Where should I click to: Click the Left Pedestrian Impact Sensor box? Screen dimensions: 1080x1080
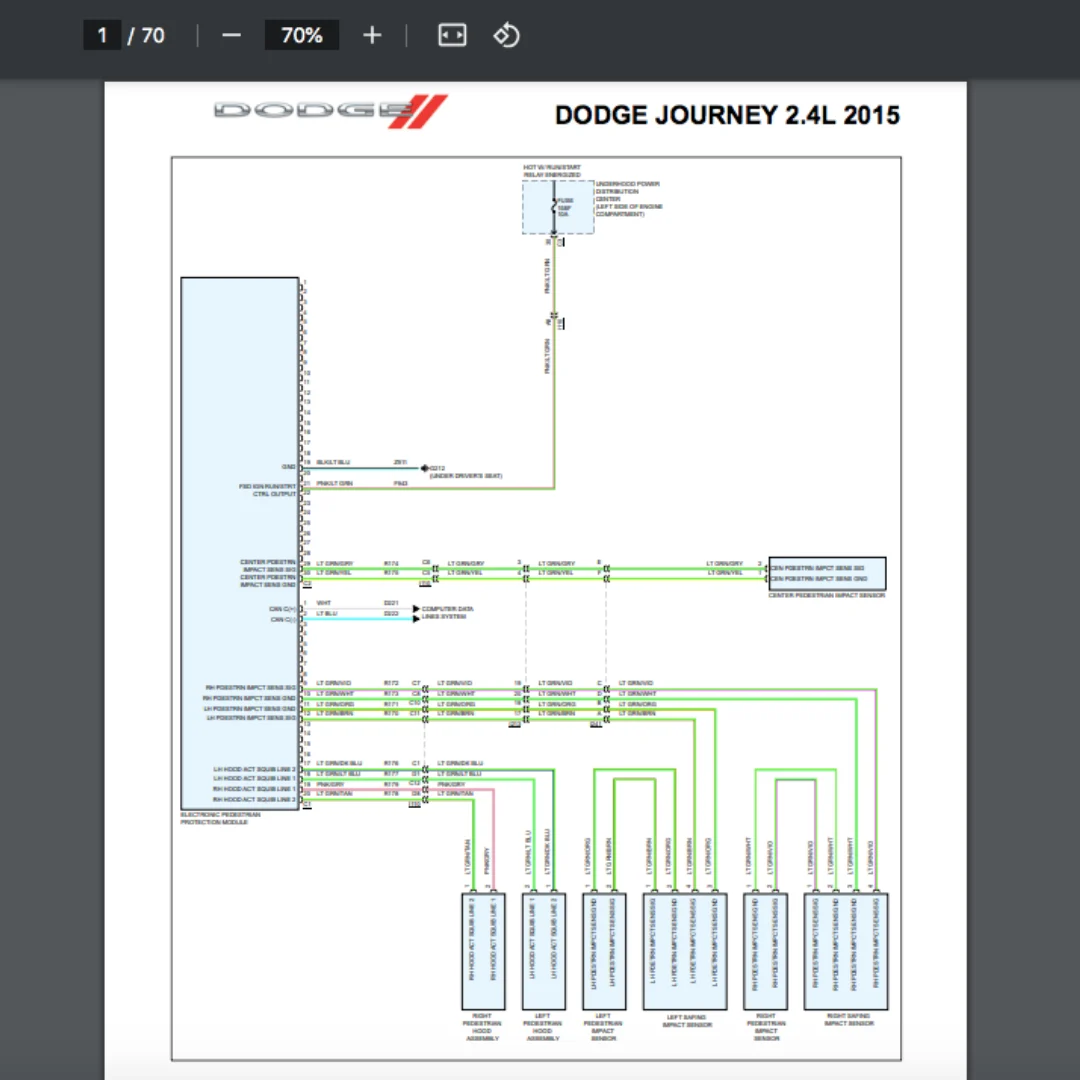[x=604, y=951]
